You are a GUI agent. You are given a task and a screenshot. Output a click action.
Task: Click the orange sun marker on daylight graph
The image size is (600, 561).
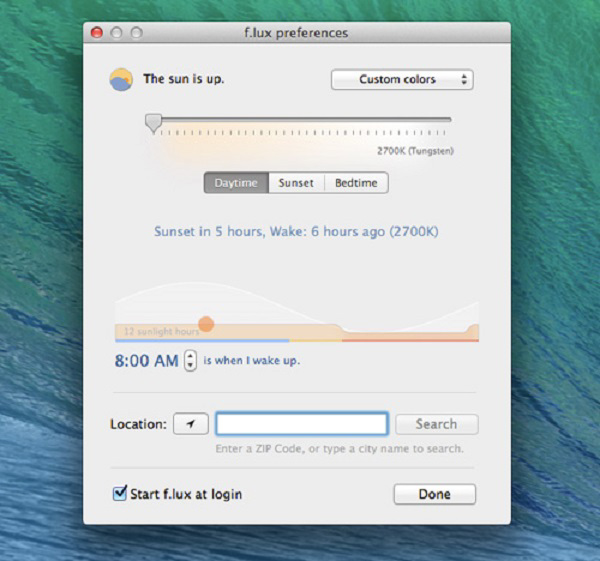coord(206,324)
